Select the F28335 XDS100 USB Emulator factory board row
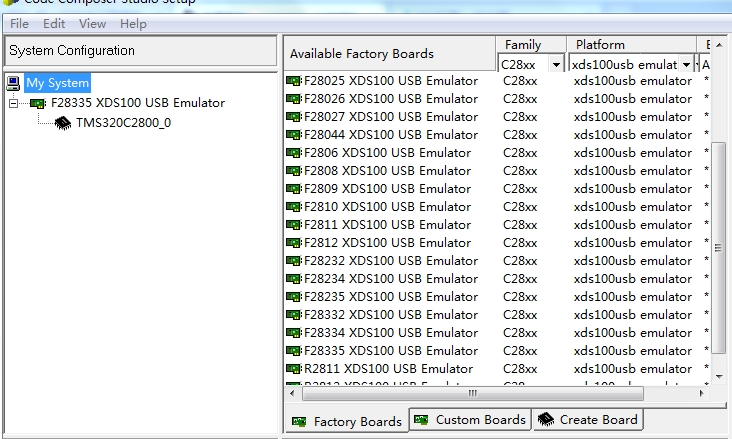Image resolution: width=732 pixels, height=439 pixels. (x=391, y=351)
